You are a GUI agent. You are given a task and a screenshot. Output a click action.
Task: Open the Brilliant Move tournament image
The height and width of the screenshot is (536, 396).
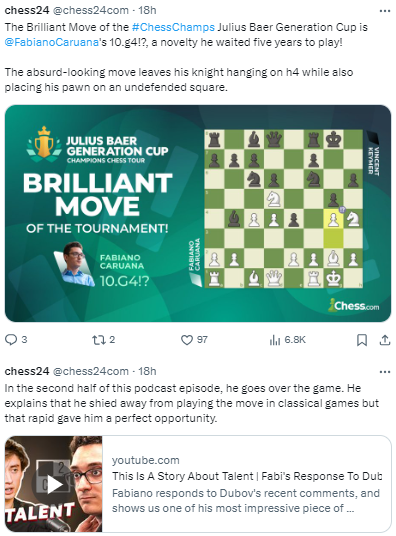pyautogui.click(x=198, y=213)
